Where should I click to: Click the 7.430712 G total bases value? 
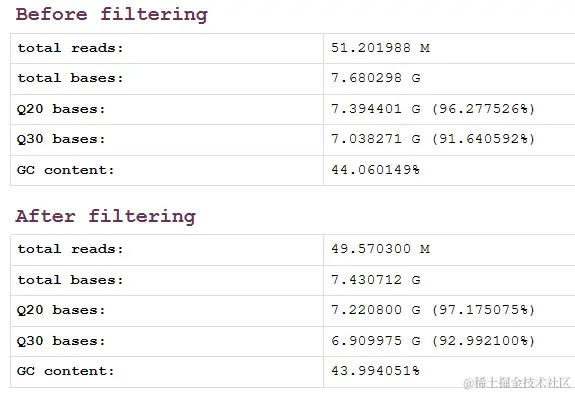pos(376,280)
